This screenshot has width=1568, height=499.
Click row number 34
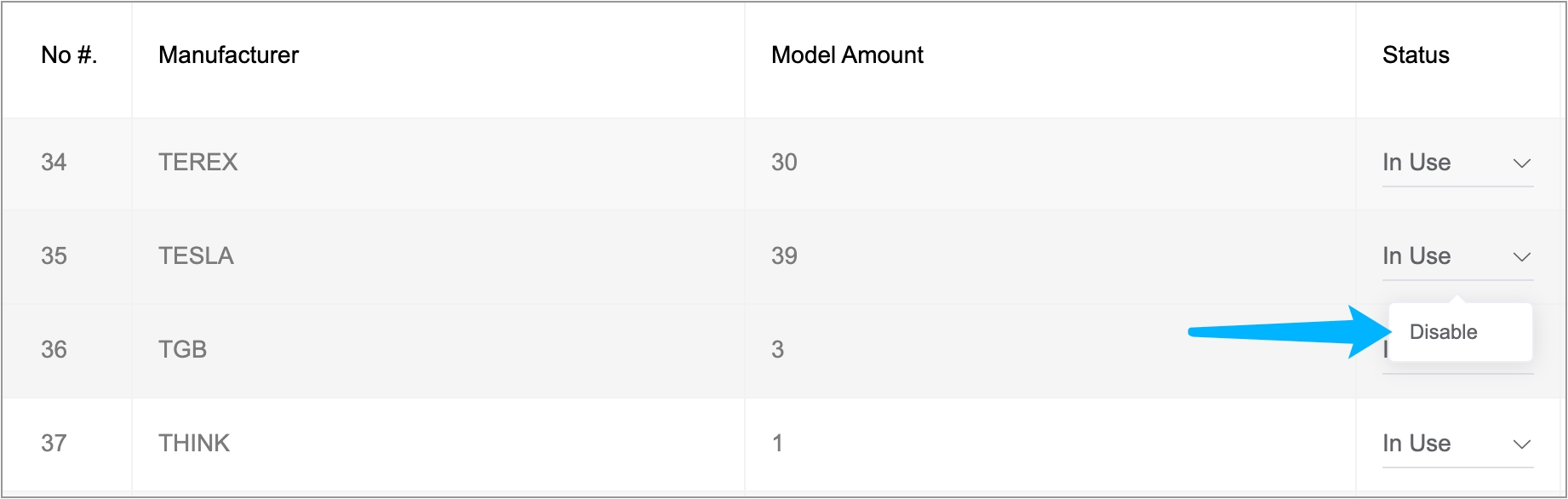click(x=54, y=163)
